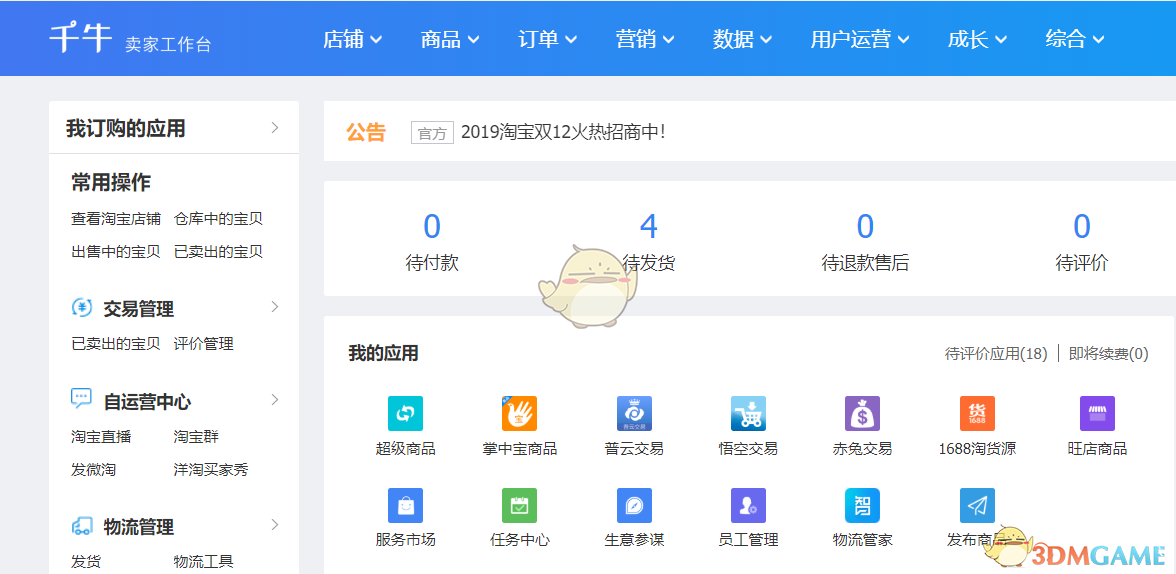The image size is (1176, 574).
Task: Open the 发布商品 paper plane icon
Action: coord(977,505)
